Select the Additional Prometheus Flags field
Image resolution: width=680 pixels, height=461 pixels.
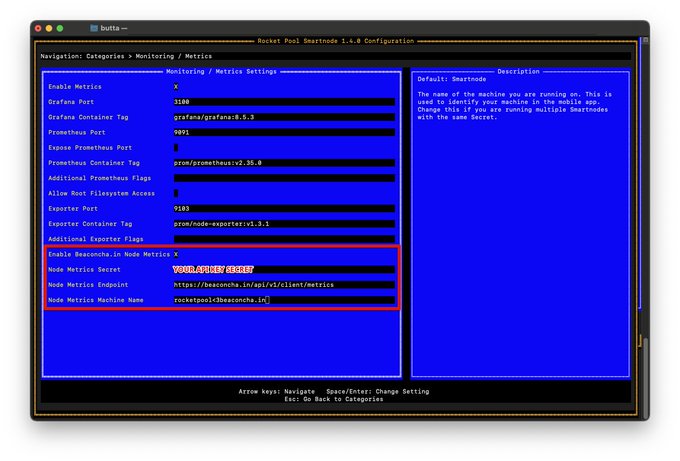point(284,178)
